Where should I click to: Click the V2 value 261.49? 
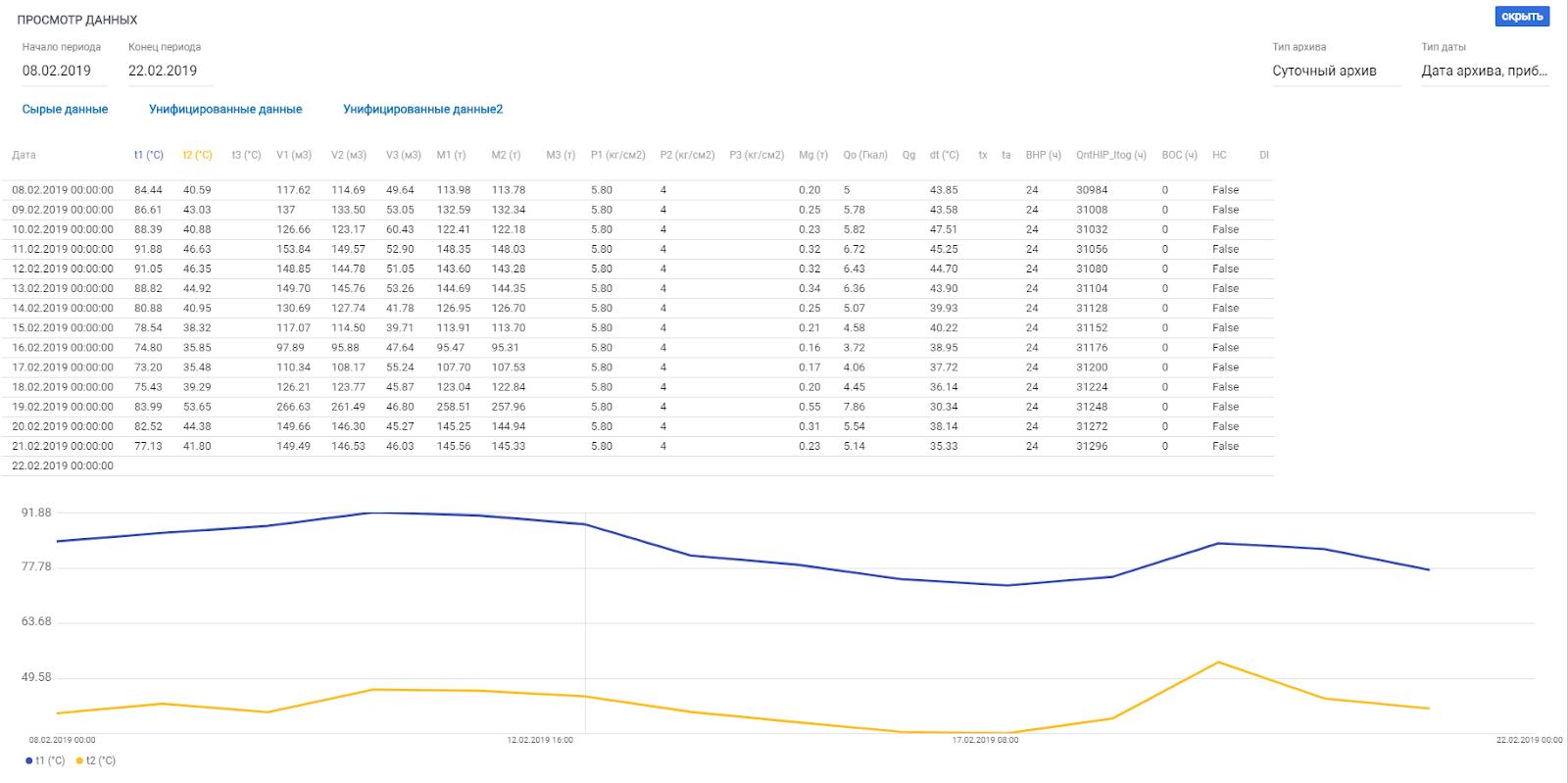348,407
